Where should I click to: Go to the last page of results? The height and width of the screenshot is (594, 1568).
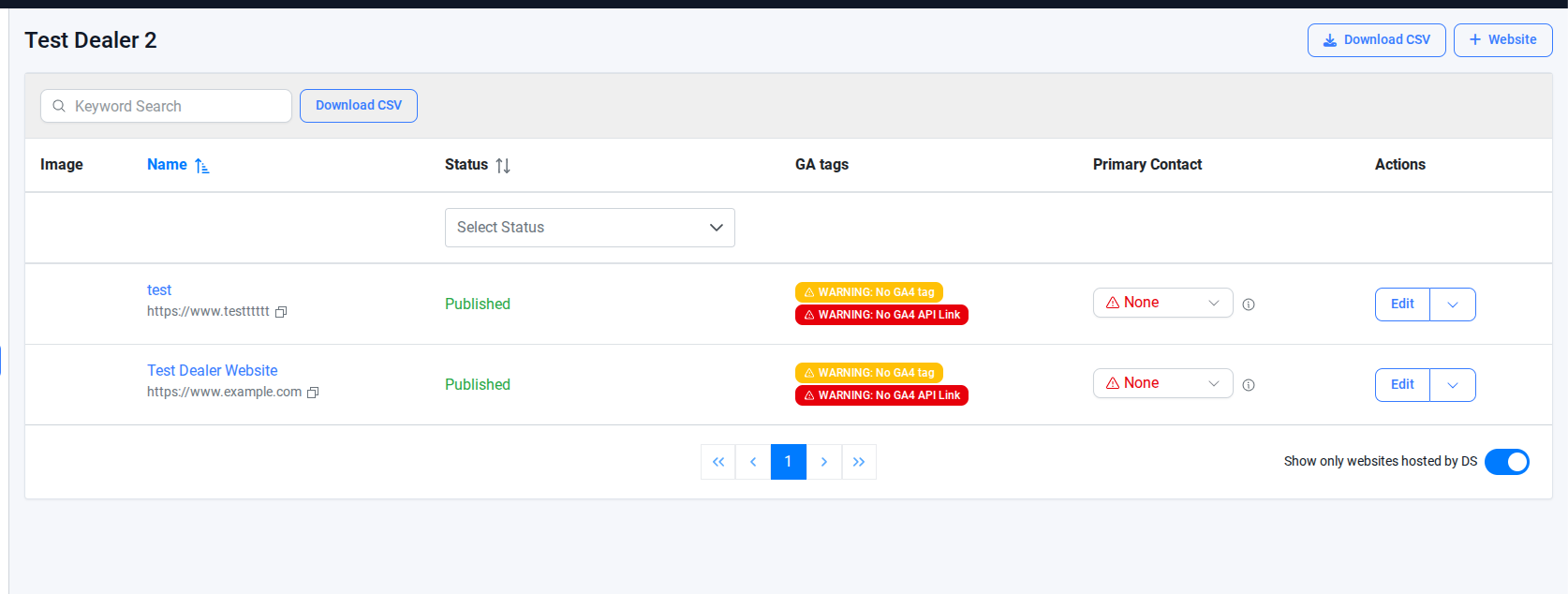(x=859, y=462)
